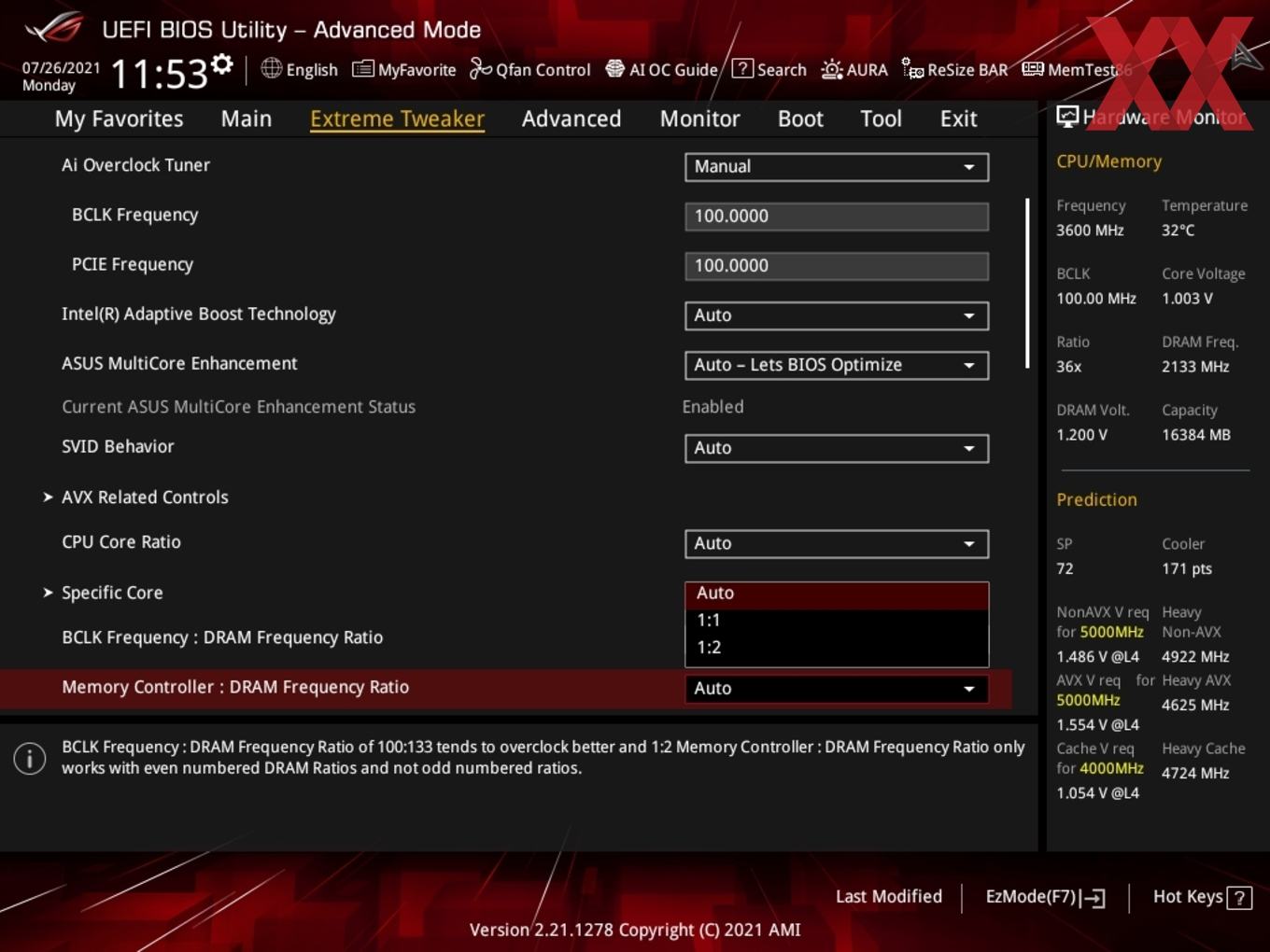The width and height of the screenshot is (1270, 952).
Task: Click the 07/26/2021 date text
Action: (61, 67)
